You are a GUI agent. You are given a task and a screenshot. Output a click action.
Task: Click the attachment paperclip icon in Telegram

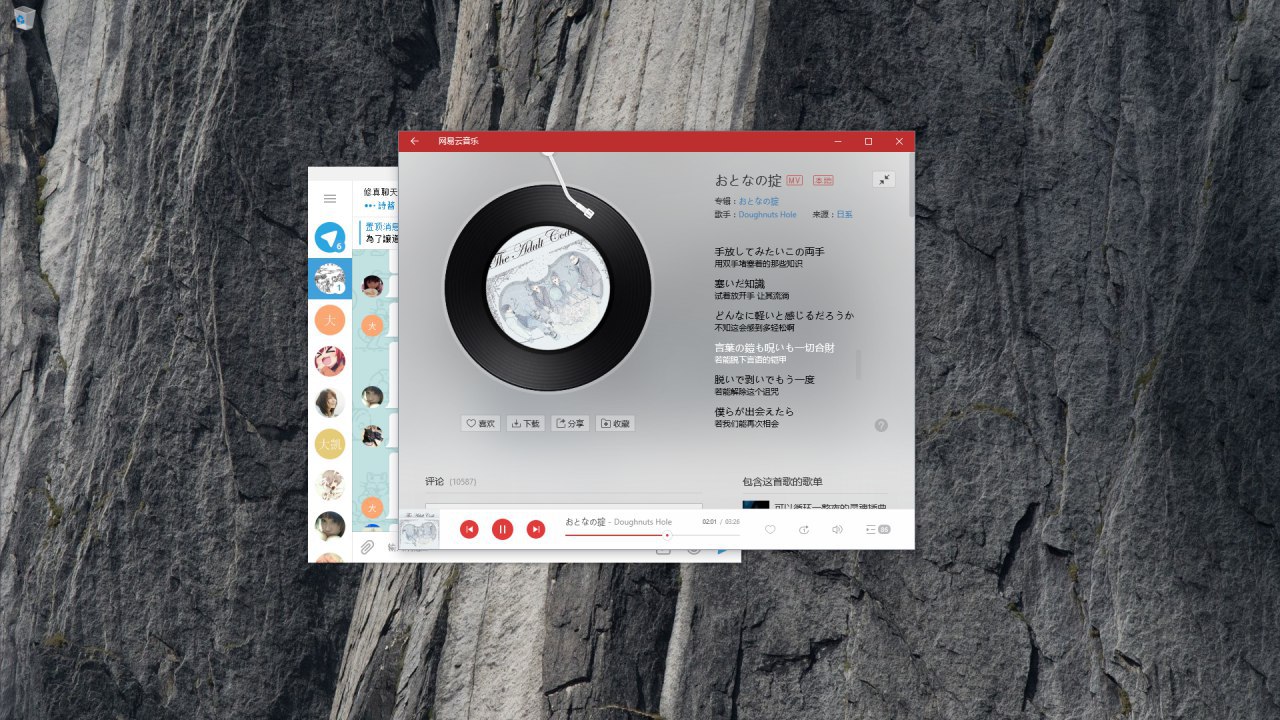[x=367, y=547]
